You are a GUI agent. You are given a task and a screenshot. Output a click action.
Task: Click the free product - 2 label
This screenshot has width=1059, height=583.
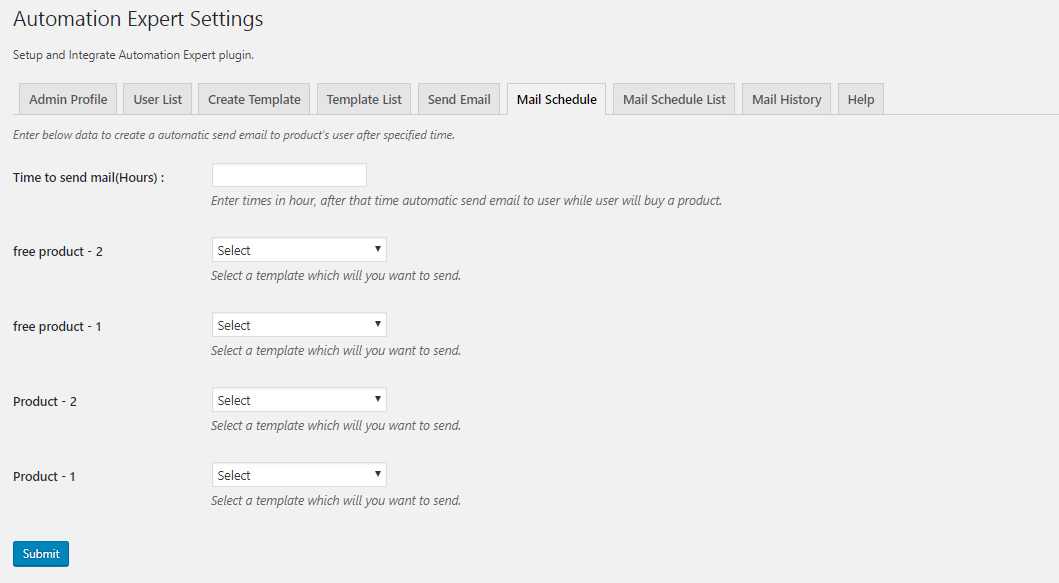pos(58,251)
